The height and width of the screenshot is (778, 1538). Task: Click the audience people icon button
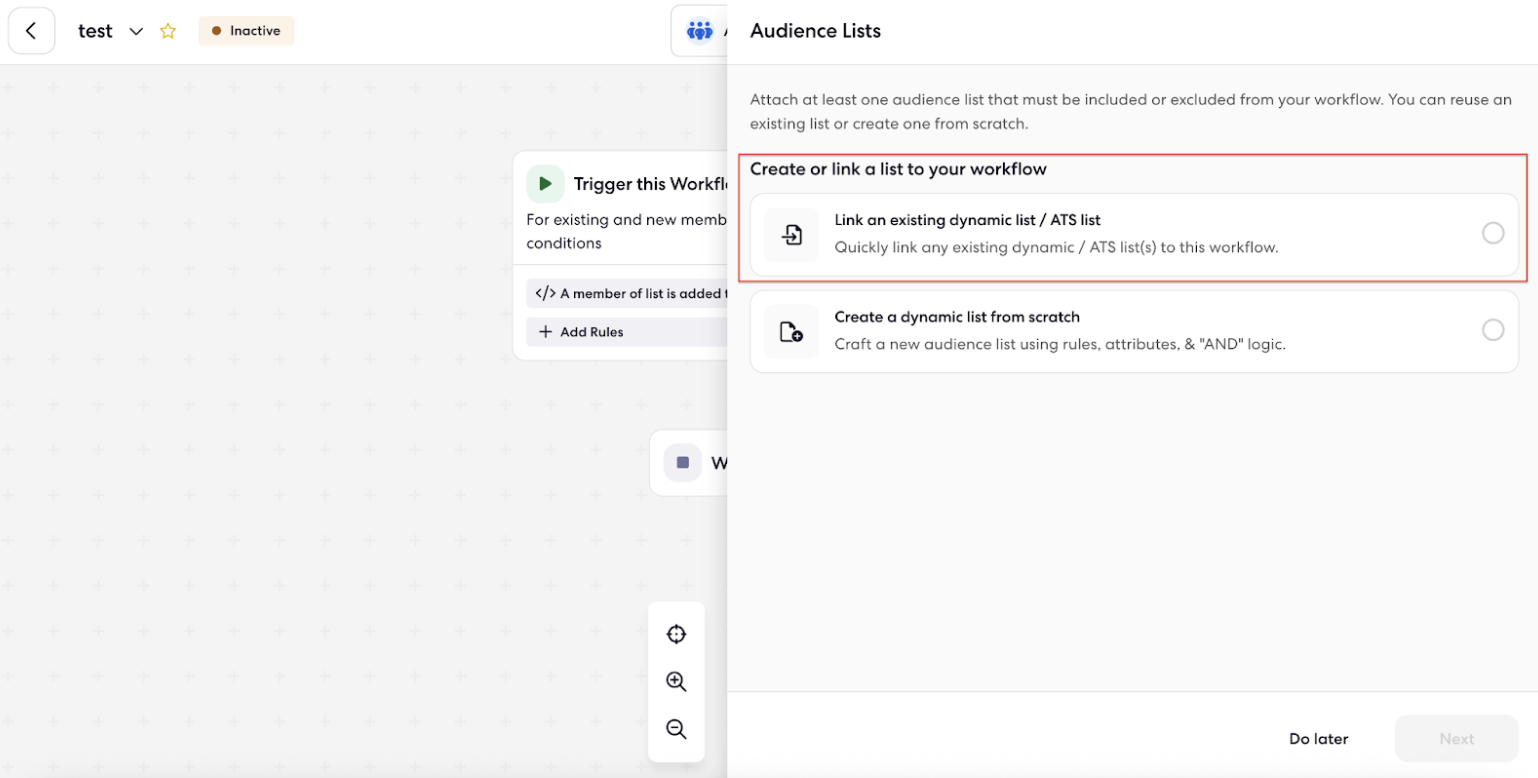(x=698, y=31)
